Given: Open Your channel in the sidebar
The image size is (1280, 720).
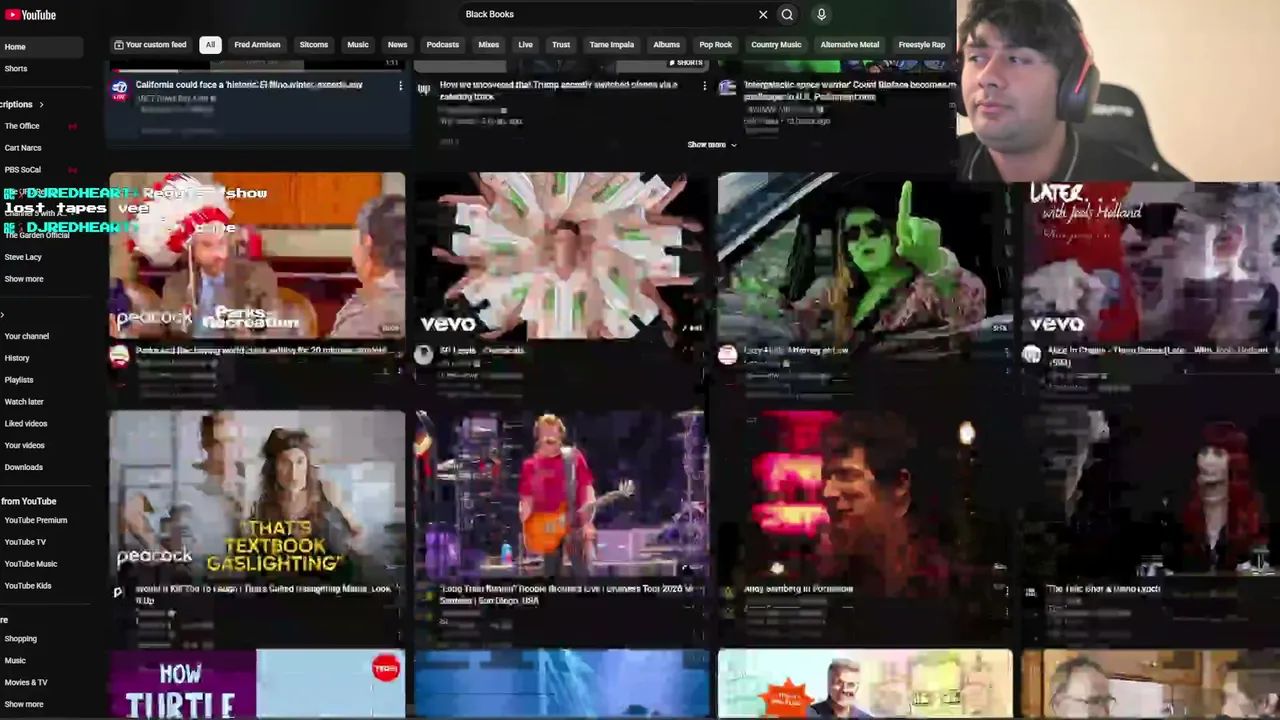Looking at the screenshot, I should [27, 336].
